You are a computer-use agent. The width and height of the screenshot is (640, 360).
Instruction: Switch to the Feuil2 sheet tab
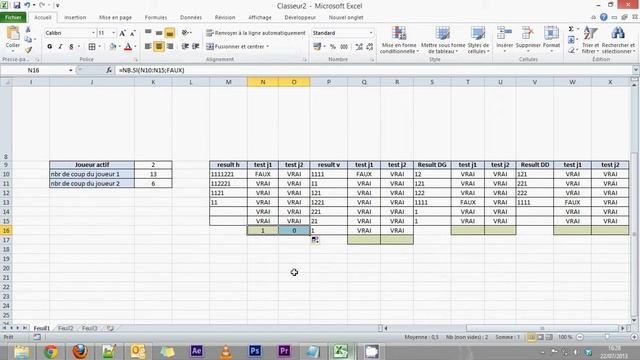(x=66, y=328)
